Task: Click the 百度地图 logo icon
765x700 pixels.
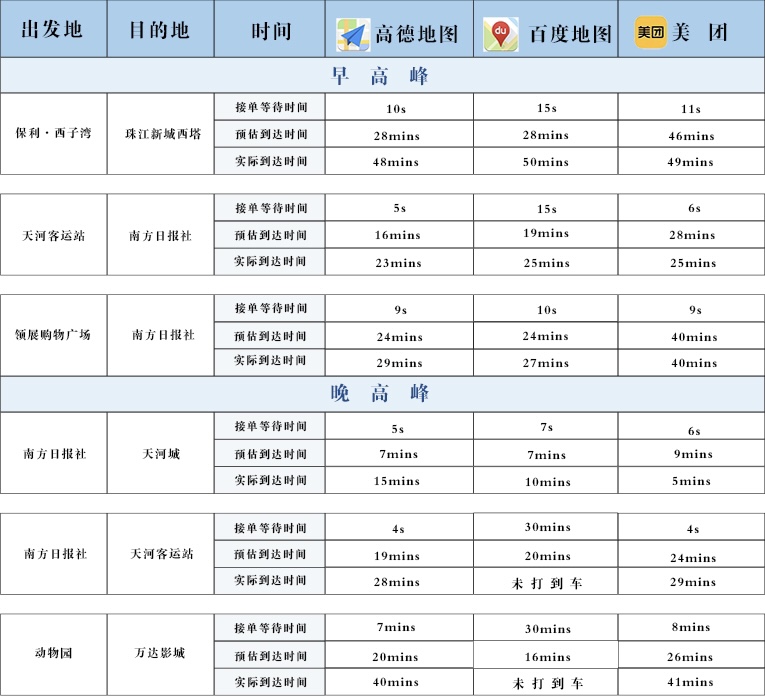Action: [500, 34]
